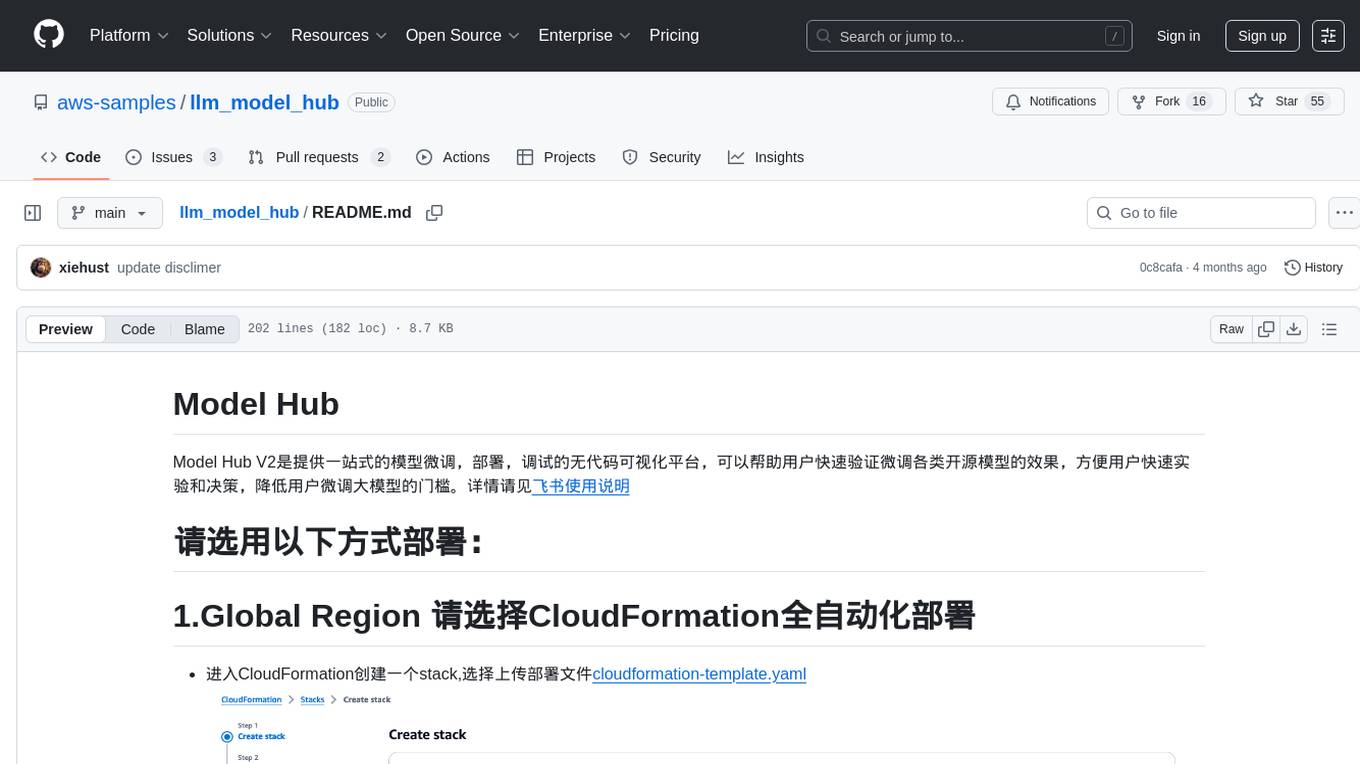Click the Sign up button
The height and width of the screenshot is (764, 1360).
[x=1262, y=35]
